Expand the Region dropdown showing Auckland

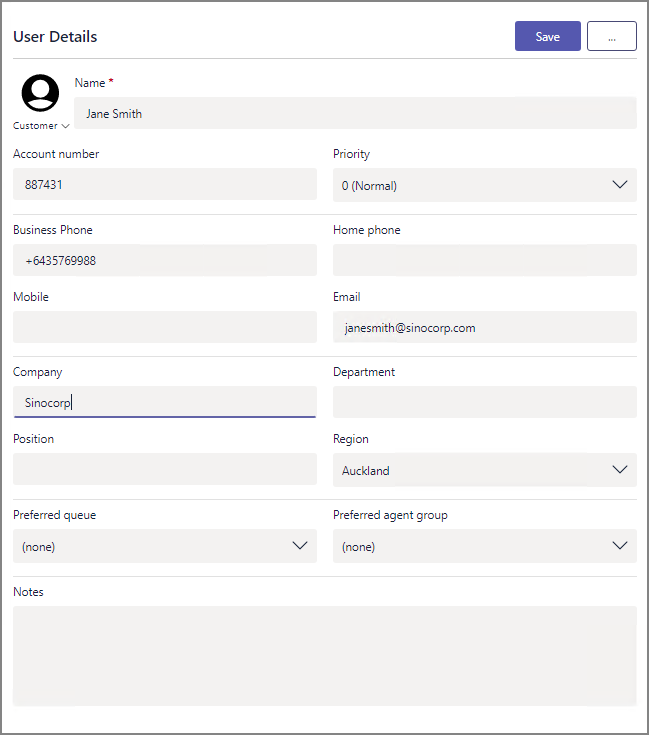click(485, 470)
